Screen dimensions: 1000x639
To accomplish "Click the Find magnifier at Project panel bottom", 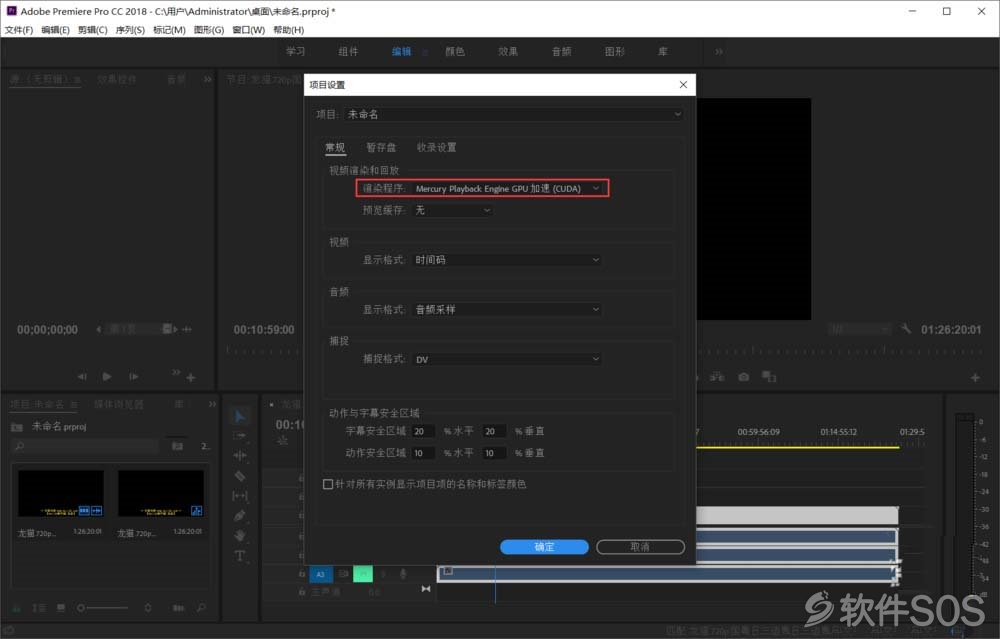I will [x=201, y=608].
